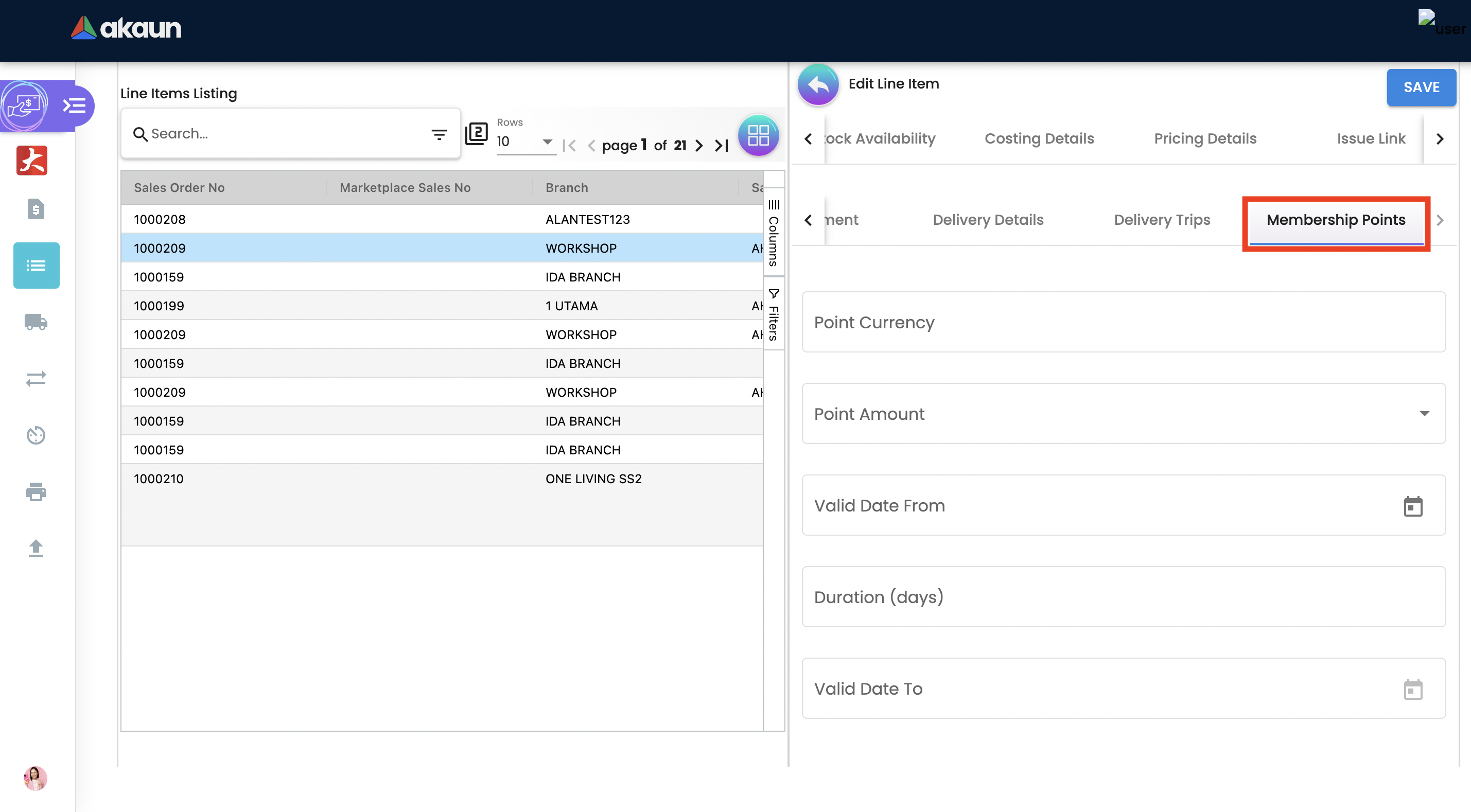Click the SAVE button

[1421, 87]
